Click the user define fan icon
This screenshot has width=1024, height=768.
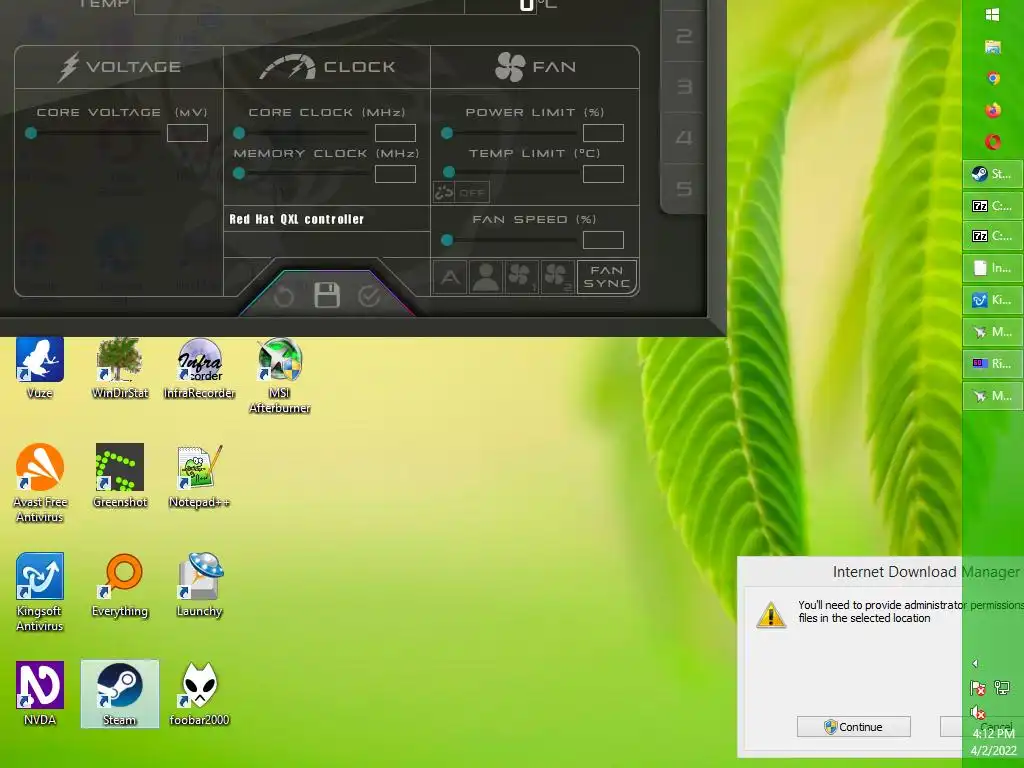[486, 277]
